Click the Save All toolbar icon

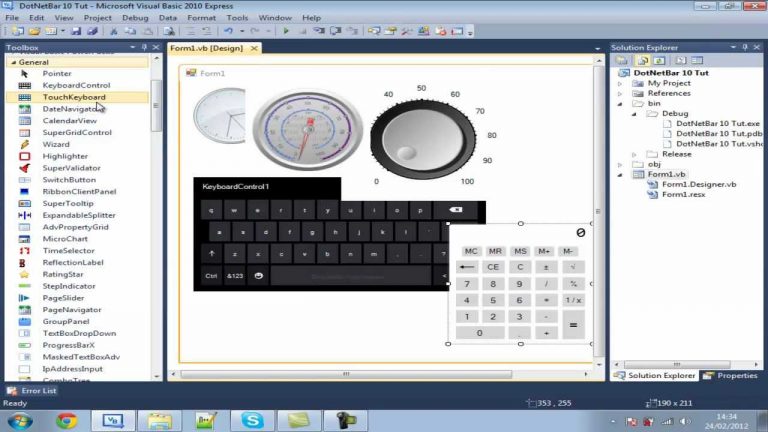click(x=92, y=31)
